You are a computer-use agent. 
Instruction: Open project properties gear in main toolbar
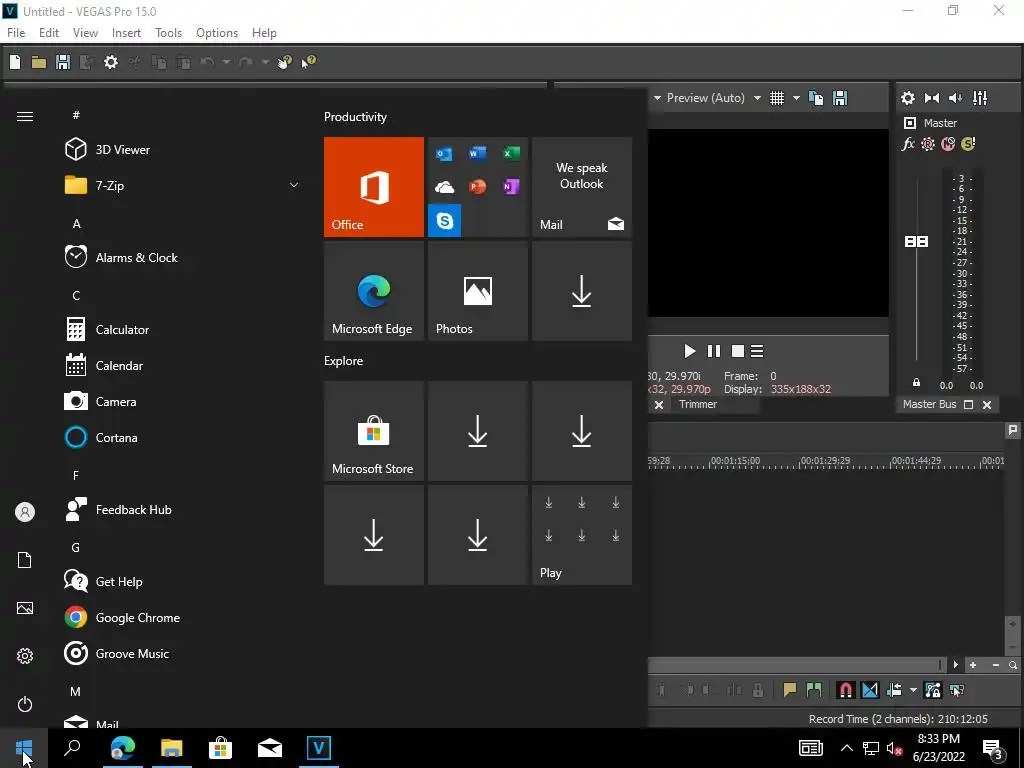point(111,62)
